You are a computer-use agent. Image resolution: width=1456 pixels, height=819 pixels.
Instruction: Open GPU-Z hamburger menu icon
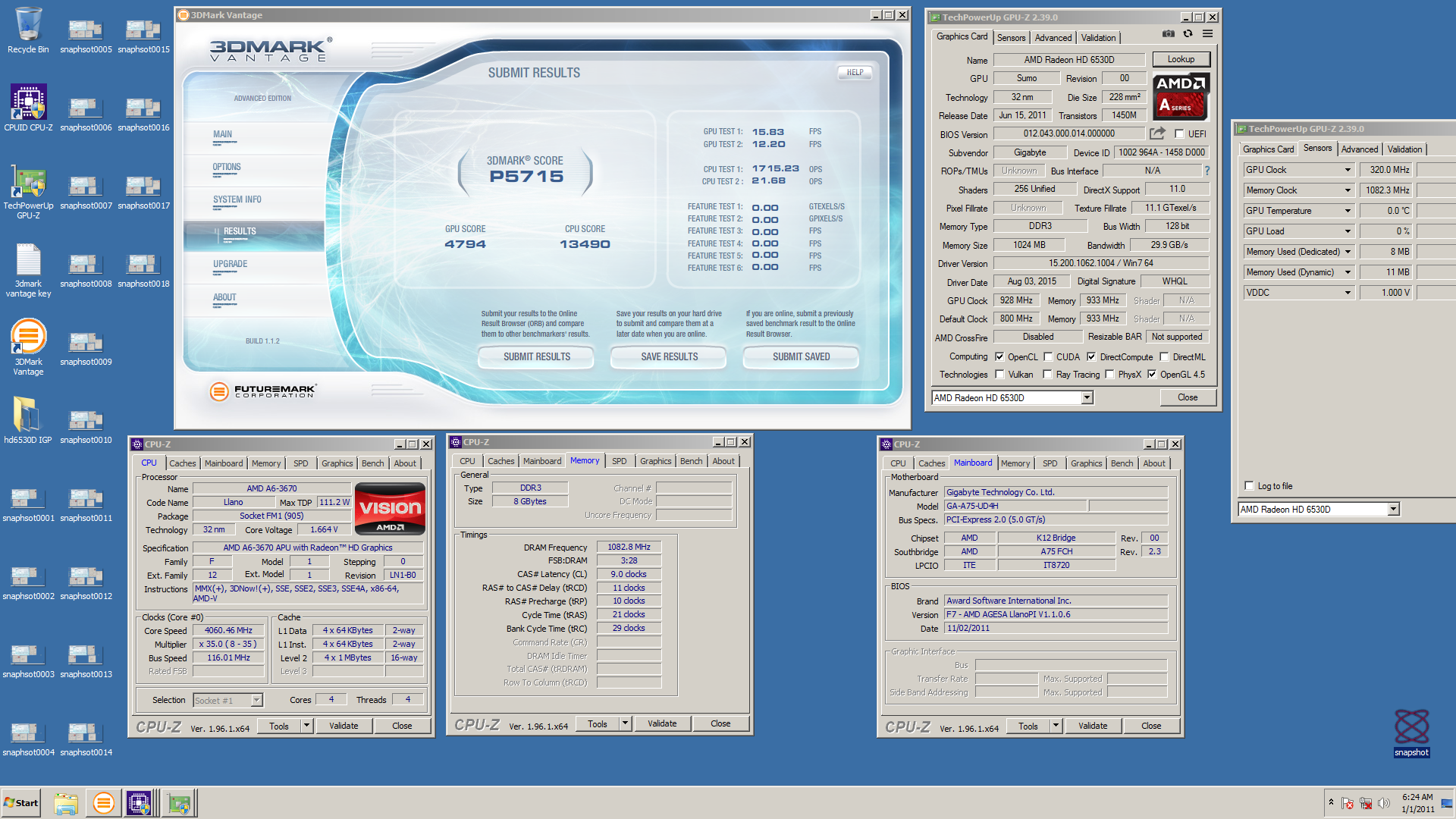tap(1207, 34)
